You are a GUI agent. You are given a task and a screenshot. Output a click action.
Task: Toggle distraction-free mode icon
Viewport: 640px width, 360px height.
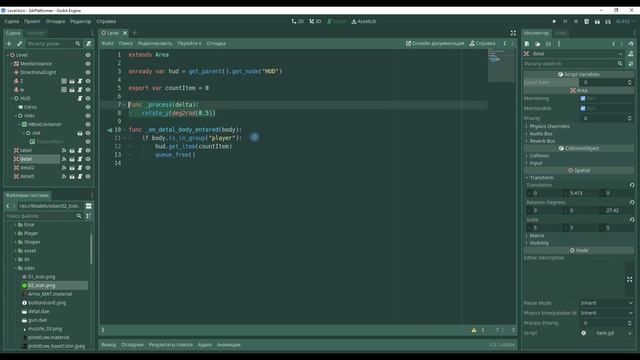click(x=513, y=33)
